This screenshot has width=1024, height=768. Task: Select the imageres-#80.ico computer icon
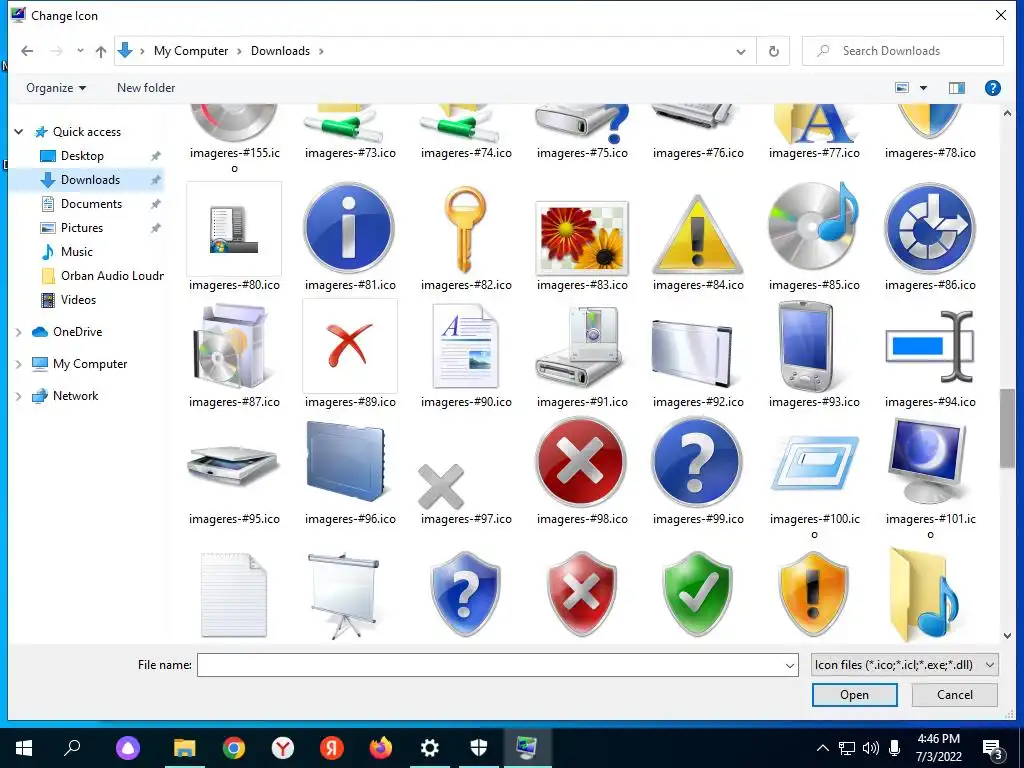click(x=234, y=229)
